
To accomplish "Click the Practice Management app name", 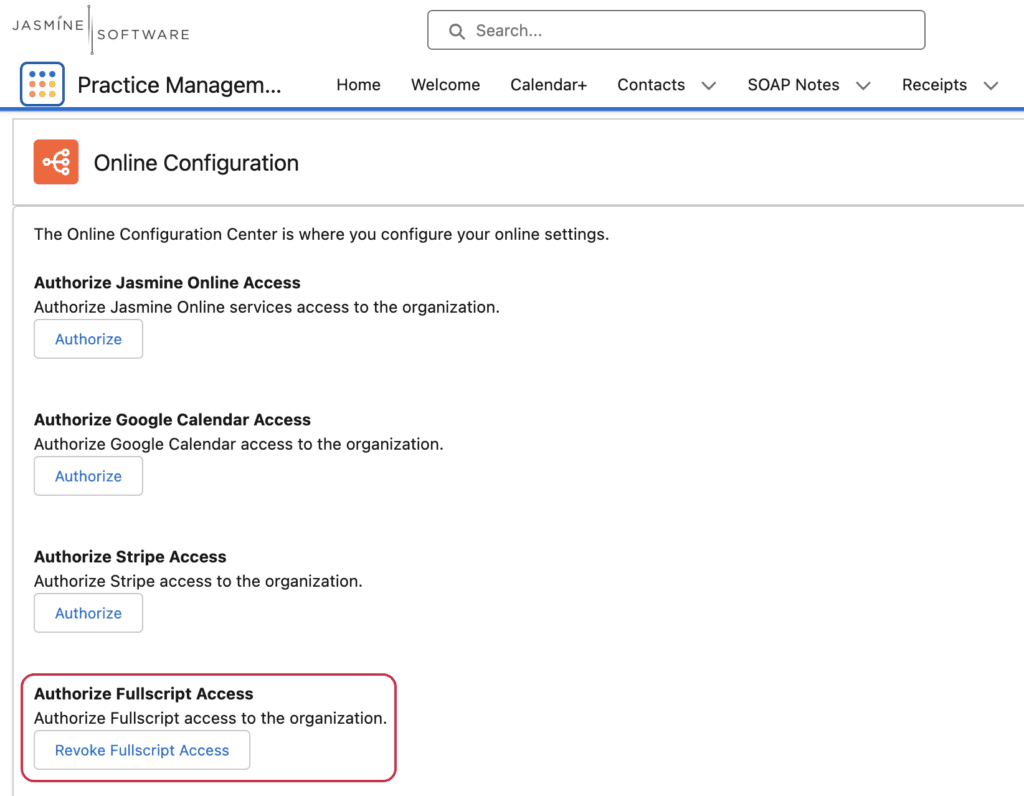I will [x=179, y=85].
